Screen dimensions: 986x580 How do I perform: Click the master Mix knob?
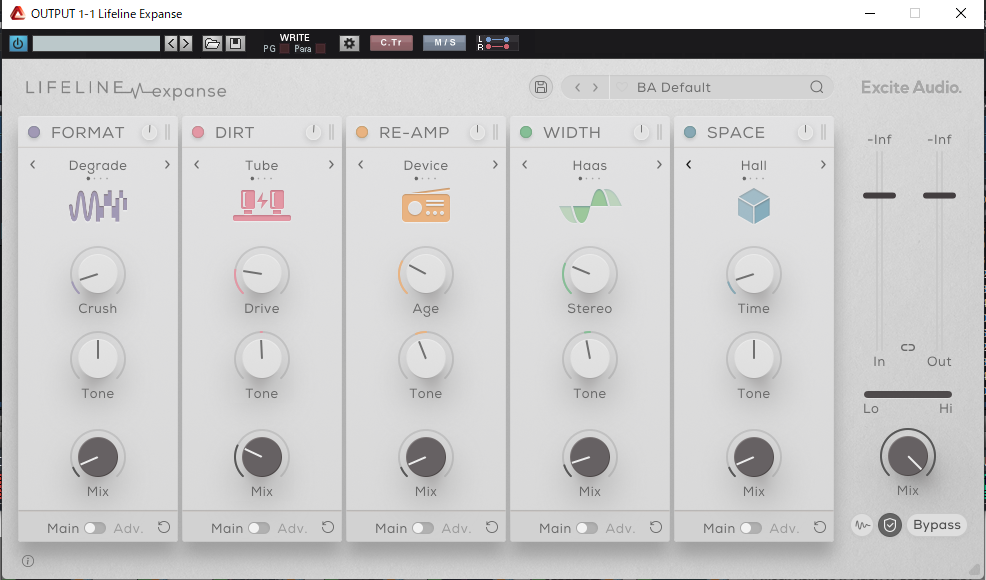(x=907, y=456)
